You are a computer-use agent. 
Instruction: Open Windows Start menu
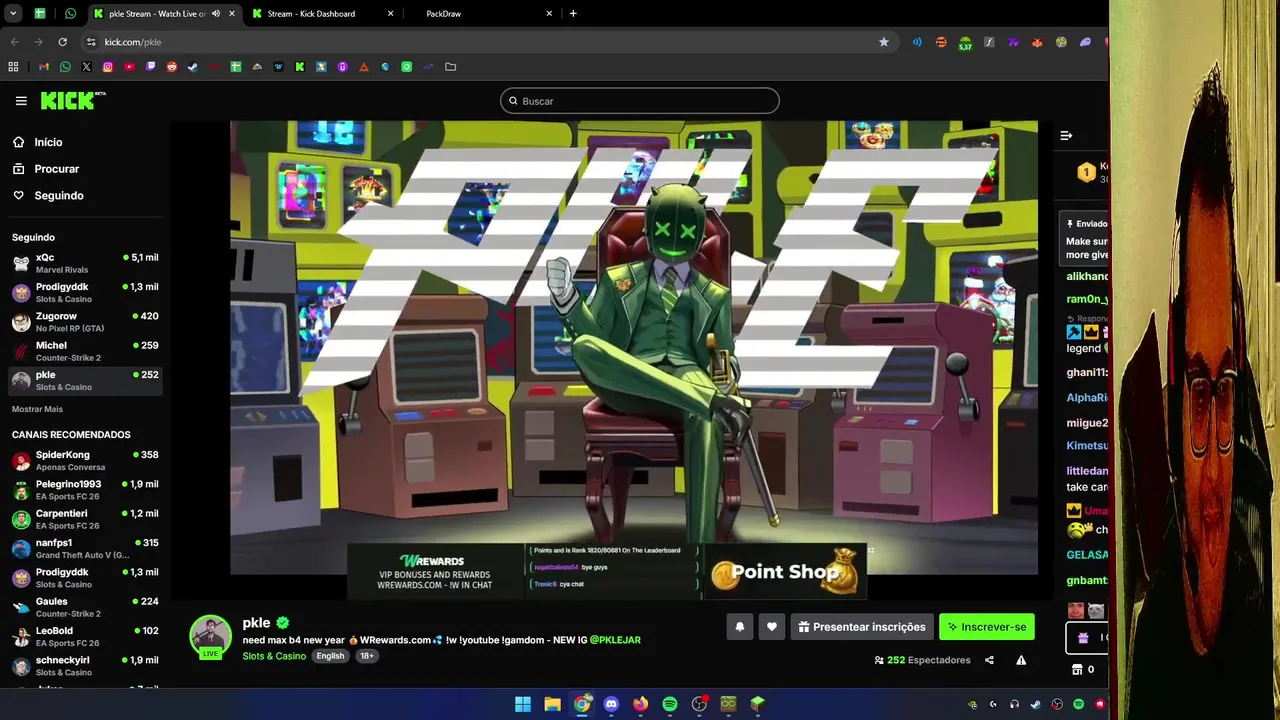(523, 704)
